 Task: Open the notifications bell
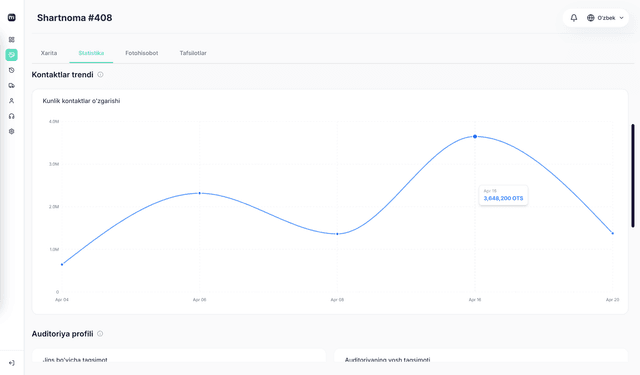point(574,18)
